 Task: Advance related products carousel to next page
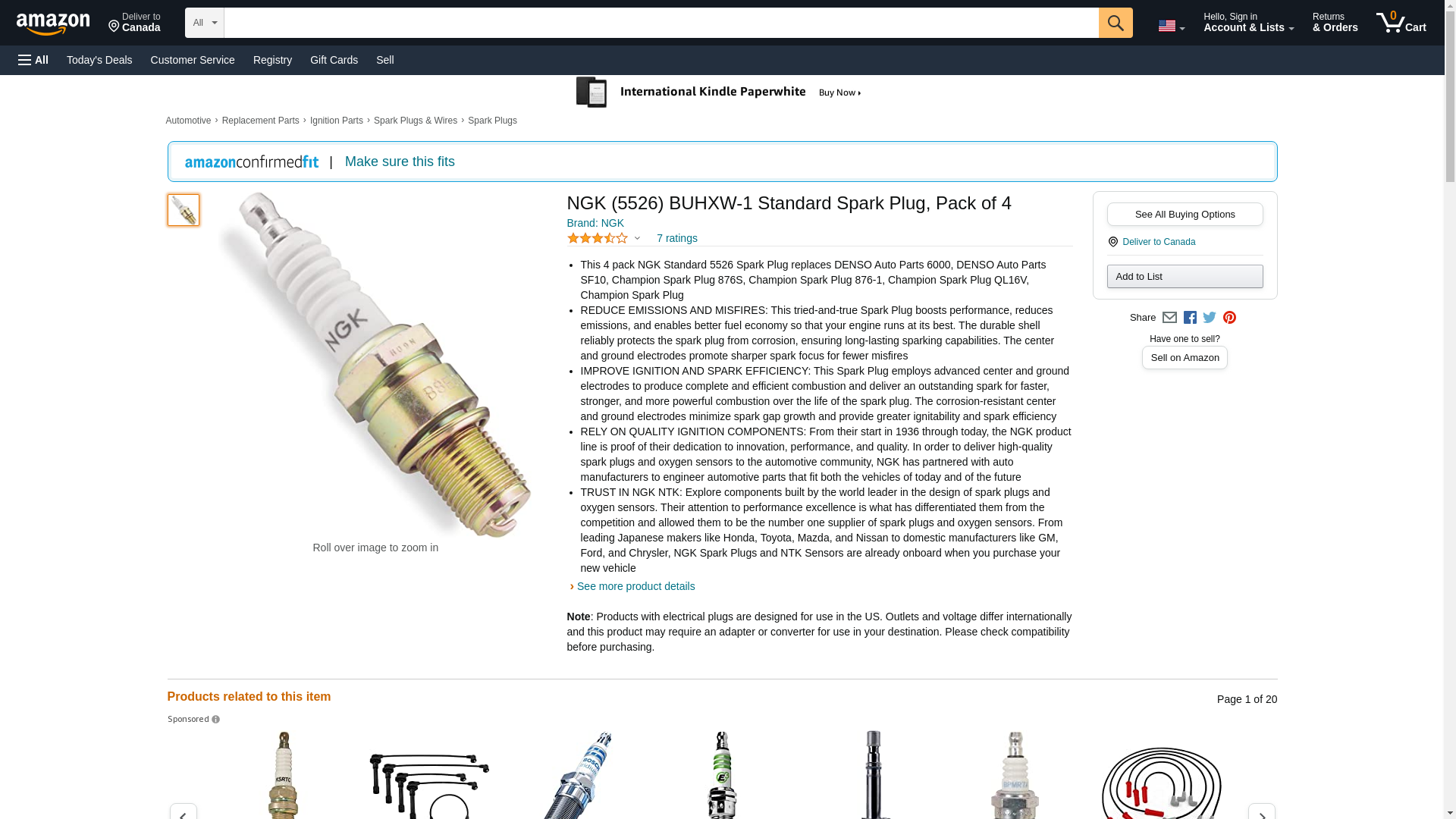(1261, 812)
